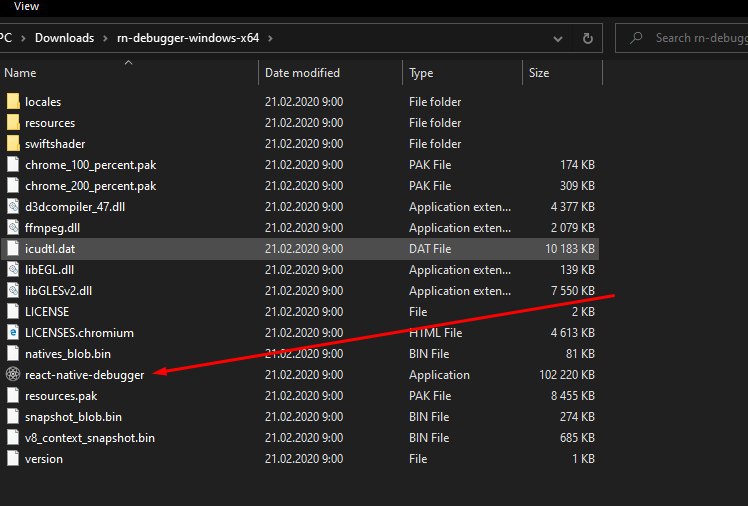The width and height of the screenshot is (748, 506).
Task: Open the View ribbon tab
Action: 27,6
